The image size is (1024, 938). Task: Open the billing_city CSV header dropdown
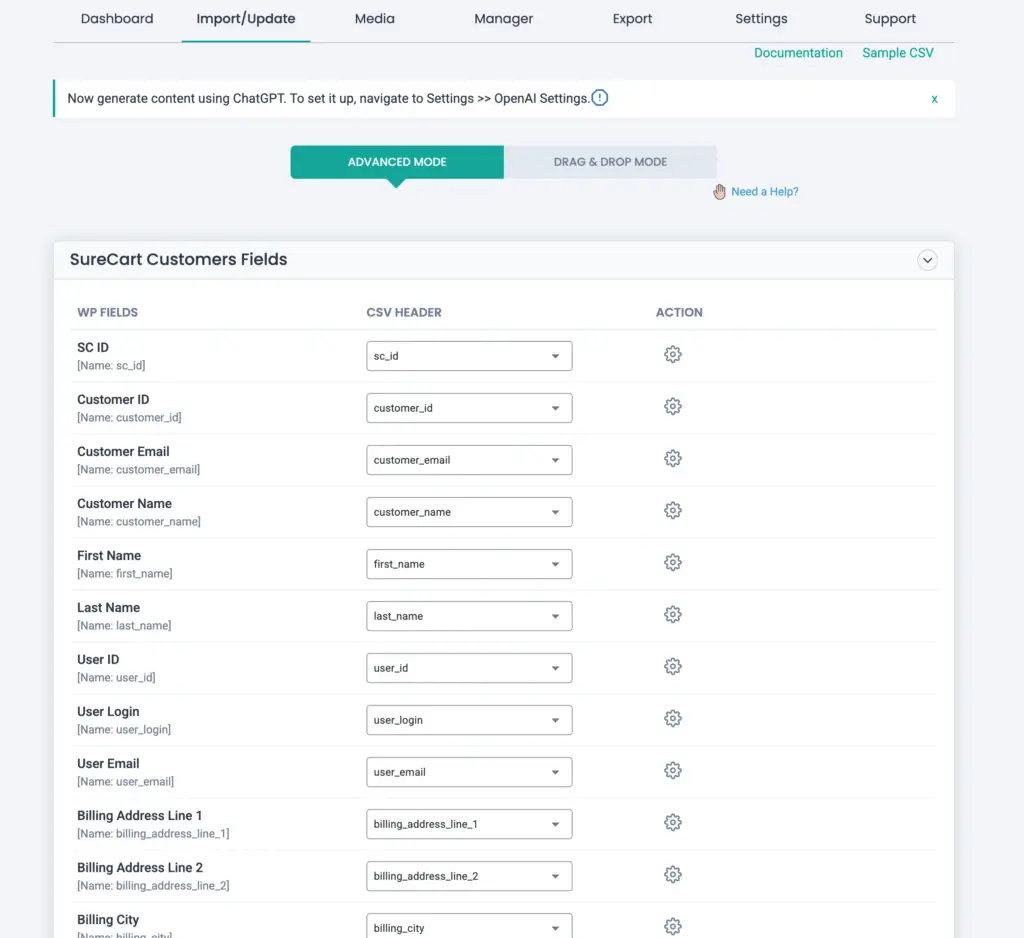(469, 925)
